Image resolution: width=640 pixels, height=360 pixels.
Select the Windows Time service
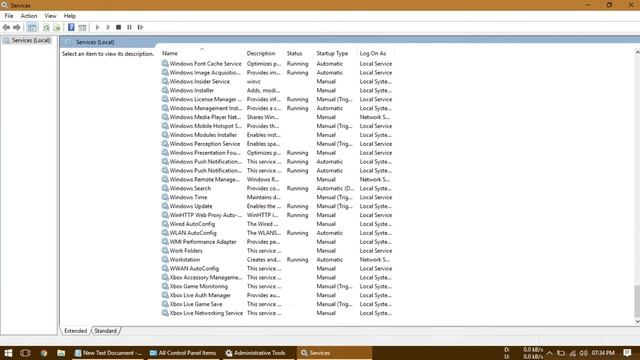coord(277,198)
